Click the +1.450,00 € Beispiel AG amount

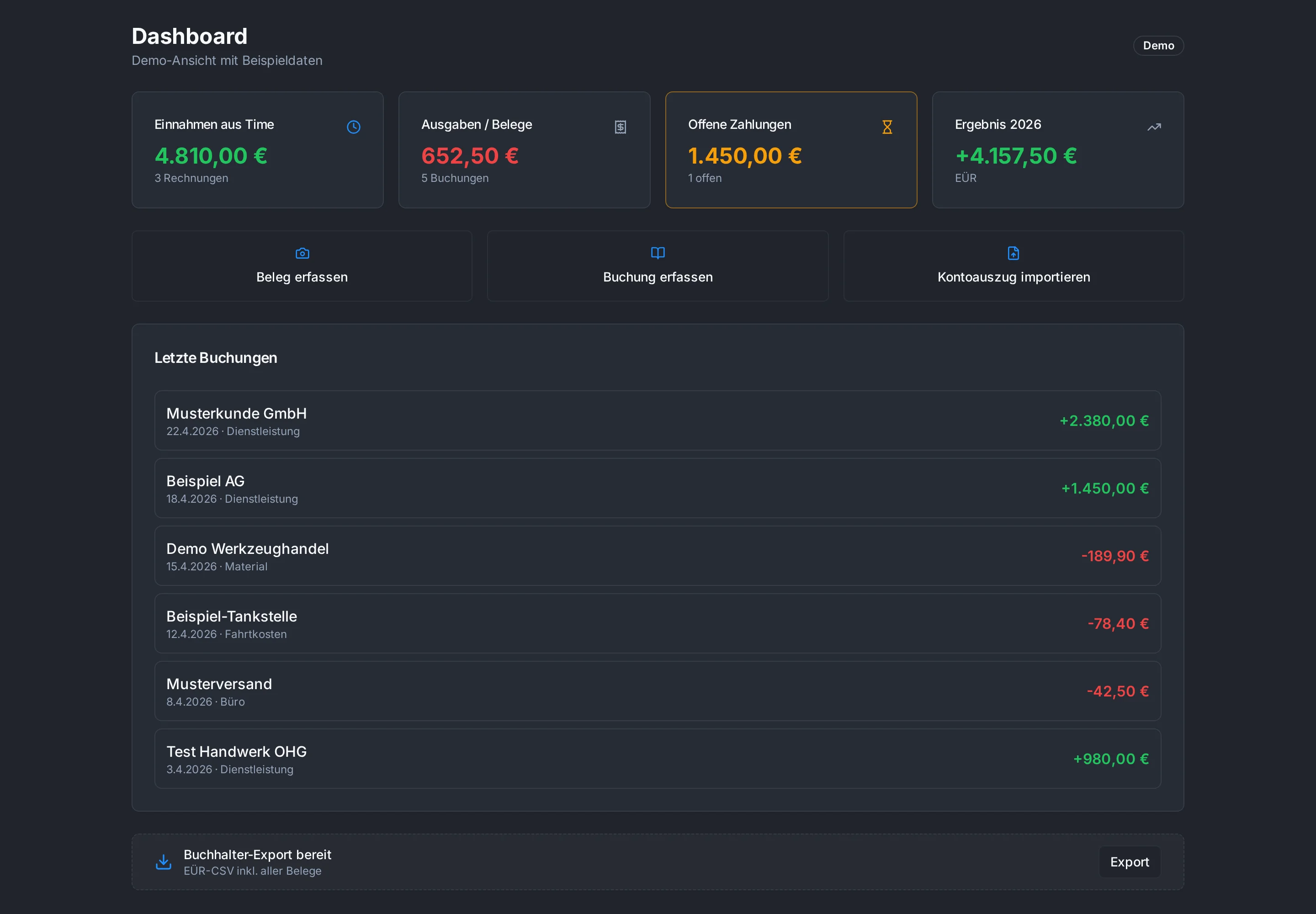(1105, 489)
